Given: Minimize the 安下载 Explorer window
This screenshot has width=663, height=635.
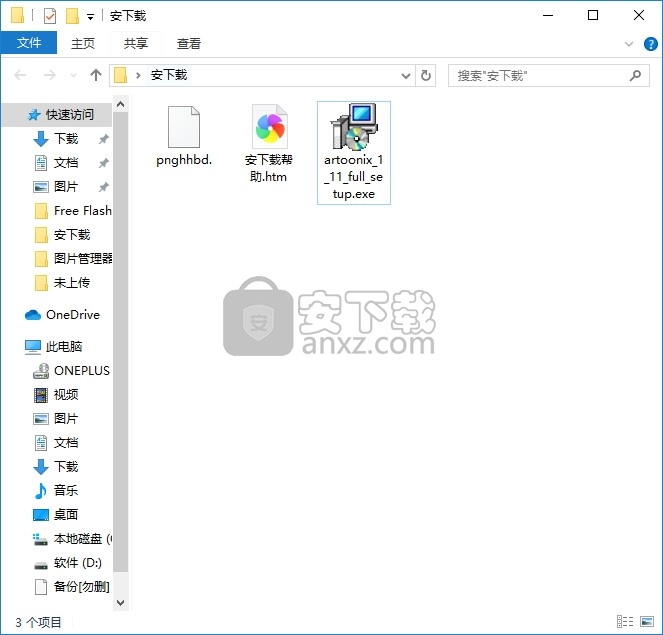Looking at the screenshot, I should click(548, 16).
